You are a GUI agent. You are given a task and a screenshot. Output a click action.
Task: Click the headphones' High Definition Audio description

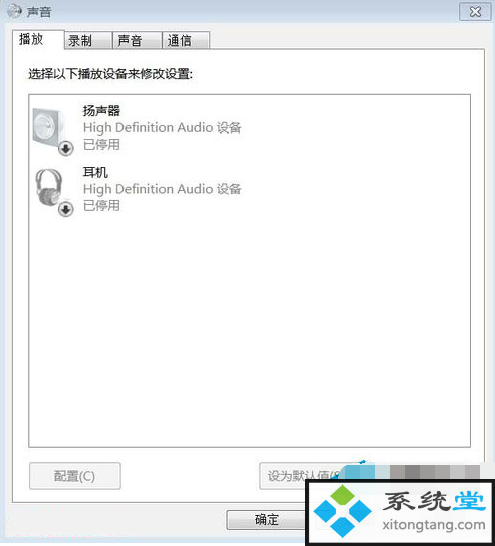click(162, 189)
